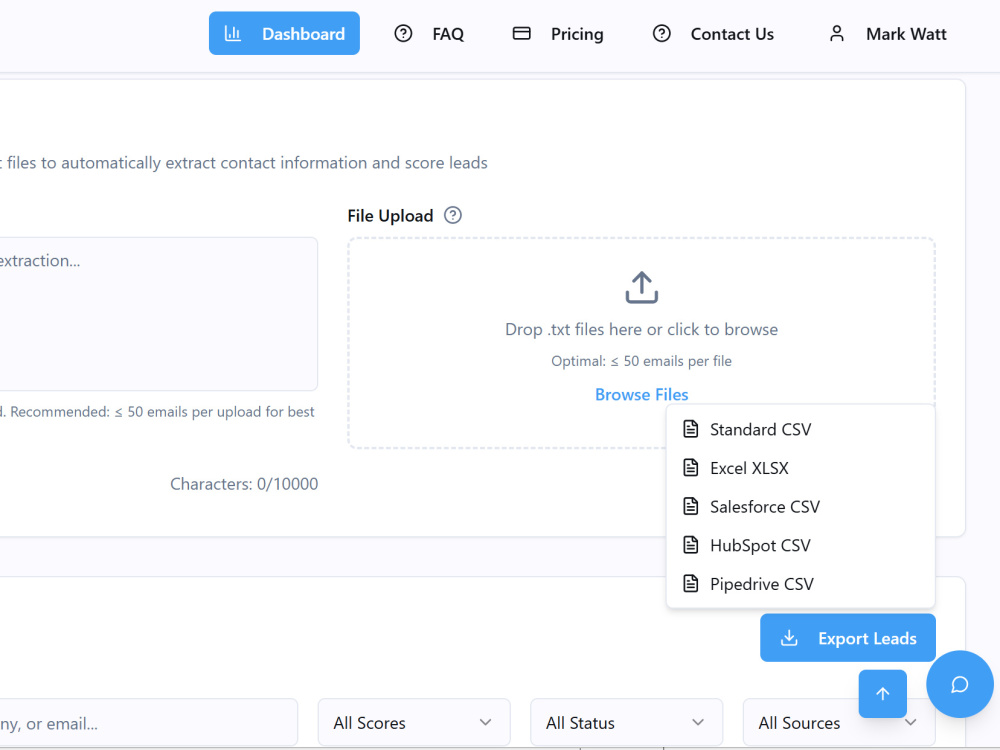Open the Dashboard tab
Screen dimensions: 1000x750
pos(284,33)
